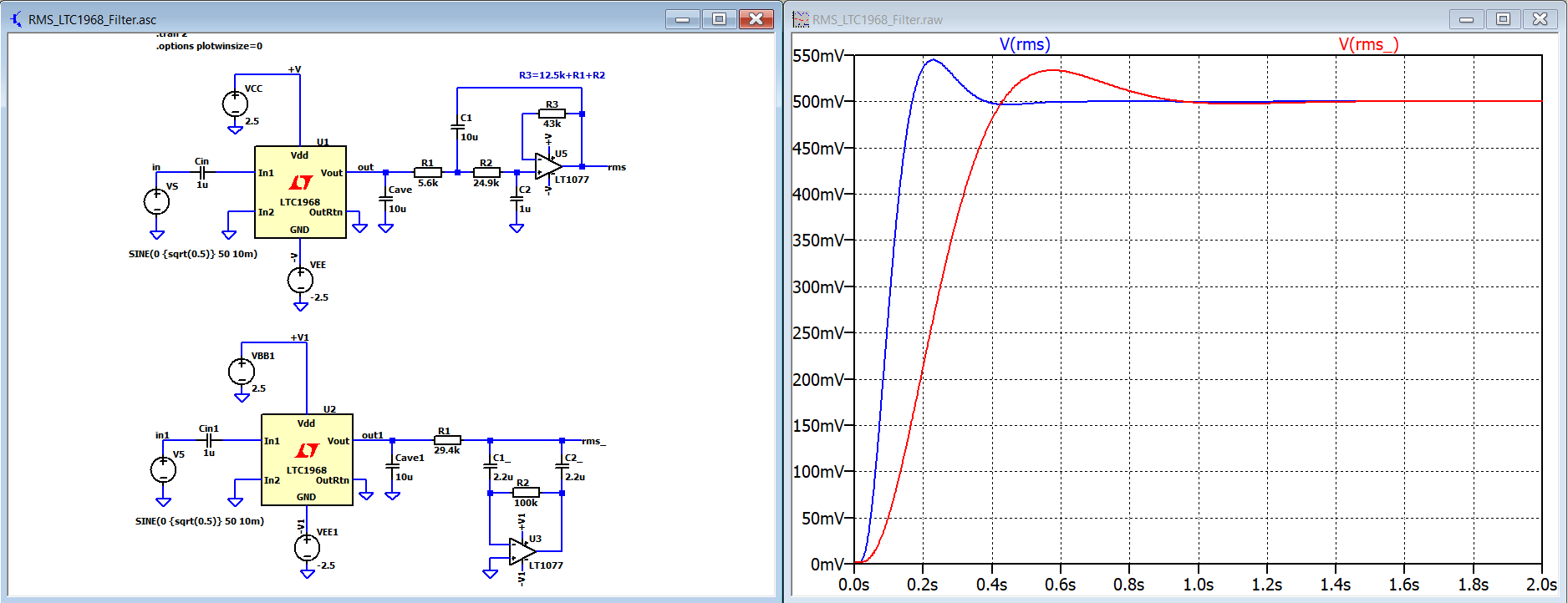This screenshot has height=603, width=1568.
Task: Select the Cave1 10u capacitor symbol
Action: point(392,466)
